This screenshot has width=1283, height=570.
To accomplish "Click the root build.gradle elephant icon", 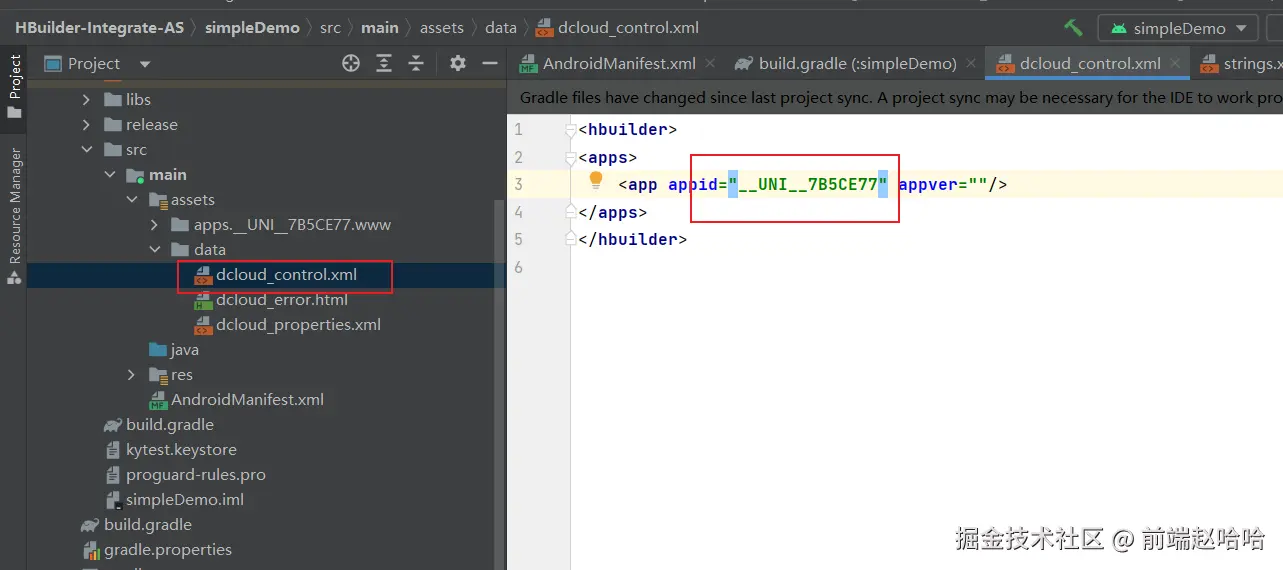I will [90, 525].
